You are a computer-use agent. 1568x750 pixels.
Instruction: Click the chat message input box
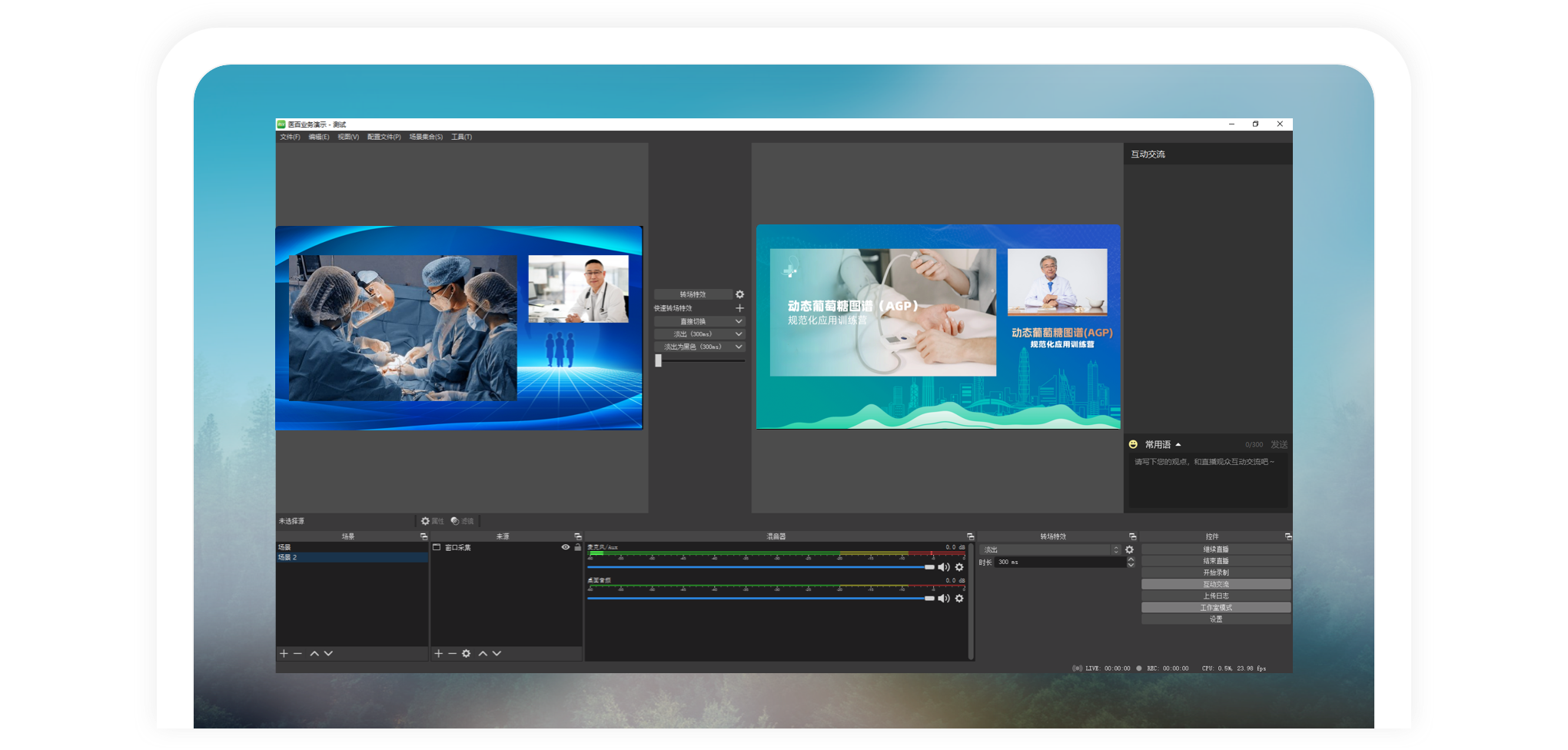[1208, 480]
